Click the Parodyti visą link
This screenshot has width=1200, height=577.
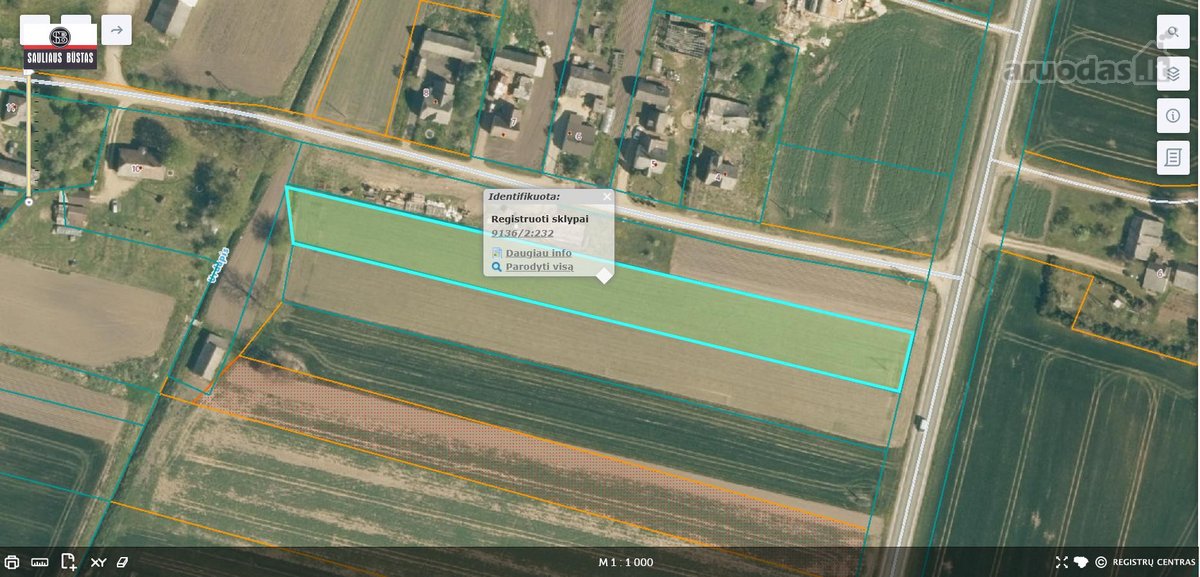click(539, 267)
